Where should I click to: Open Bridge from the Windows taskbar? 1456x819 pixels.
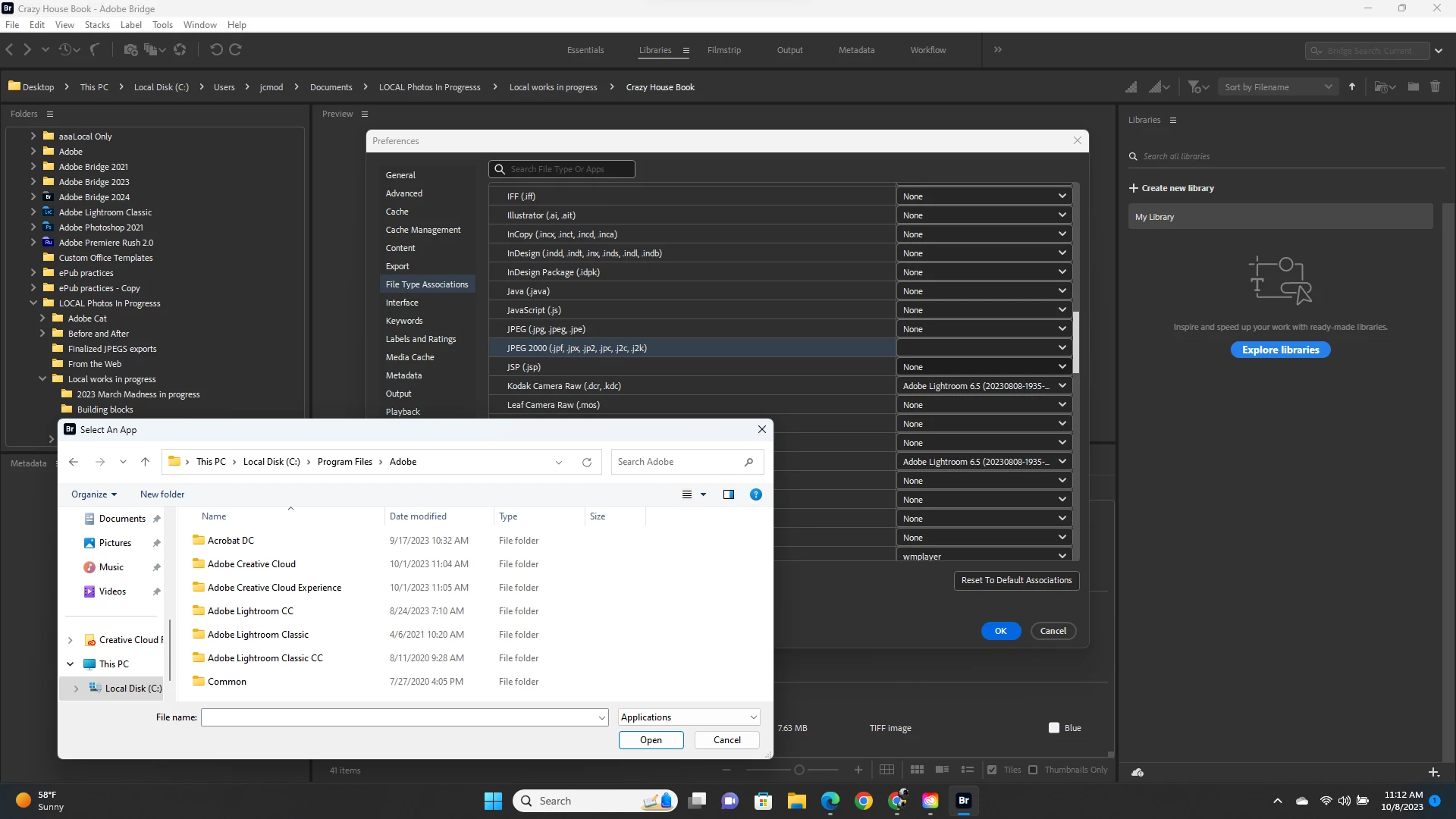963,801
